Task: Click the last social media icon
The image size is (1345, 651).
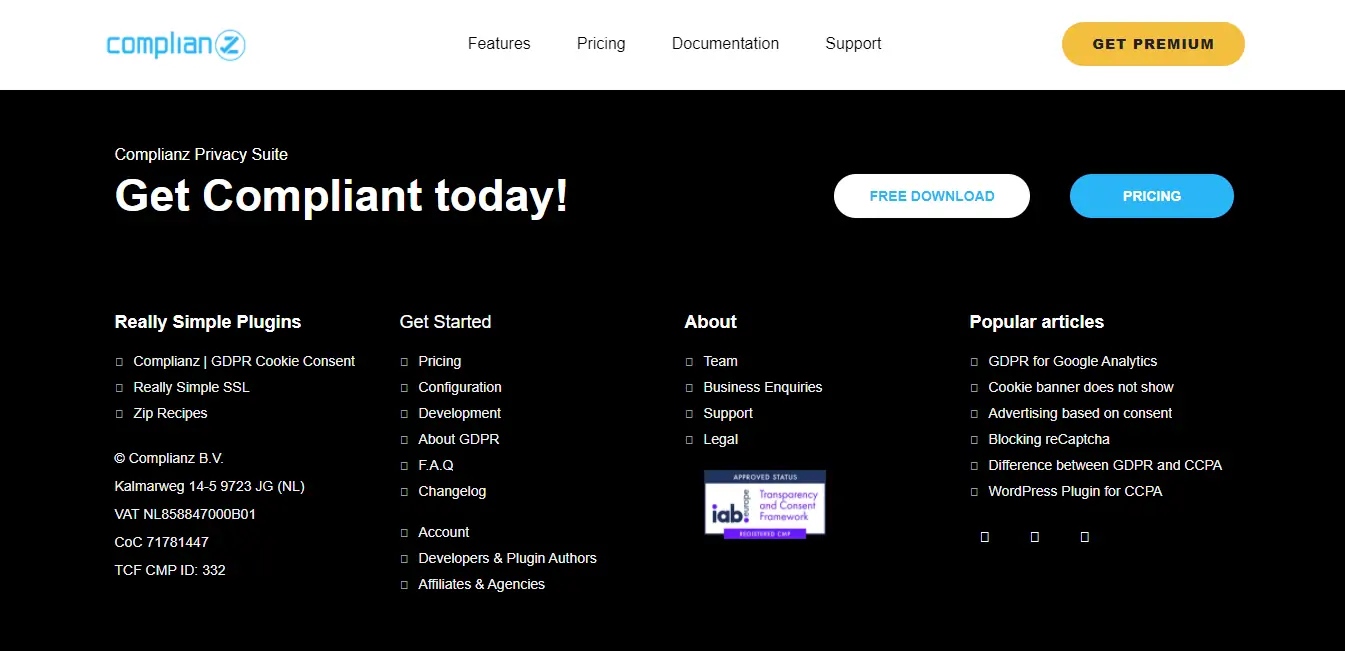Action: click(x=1084, y=537)
